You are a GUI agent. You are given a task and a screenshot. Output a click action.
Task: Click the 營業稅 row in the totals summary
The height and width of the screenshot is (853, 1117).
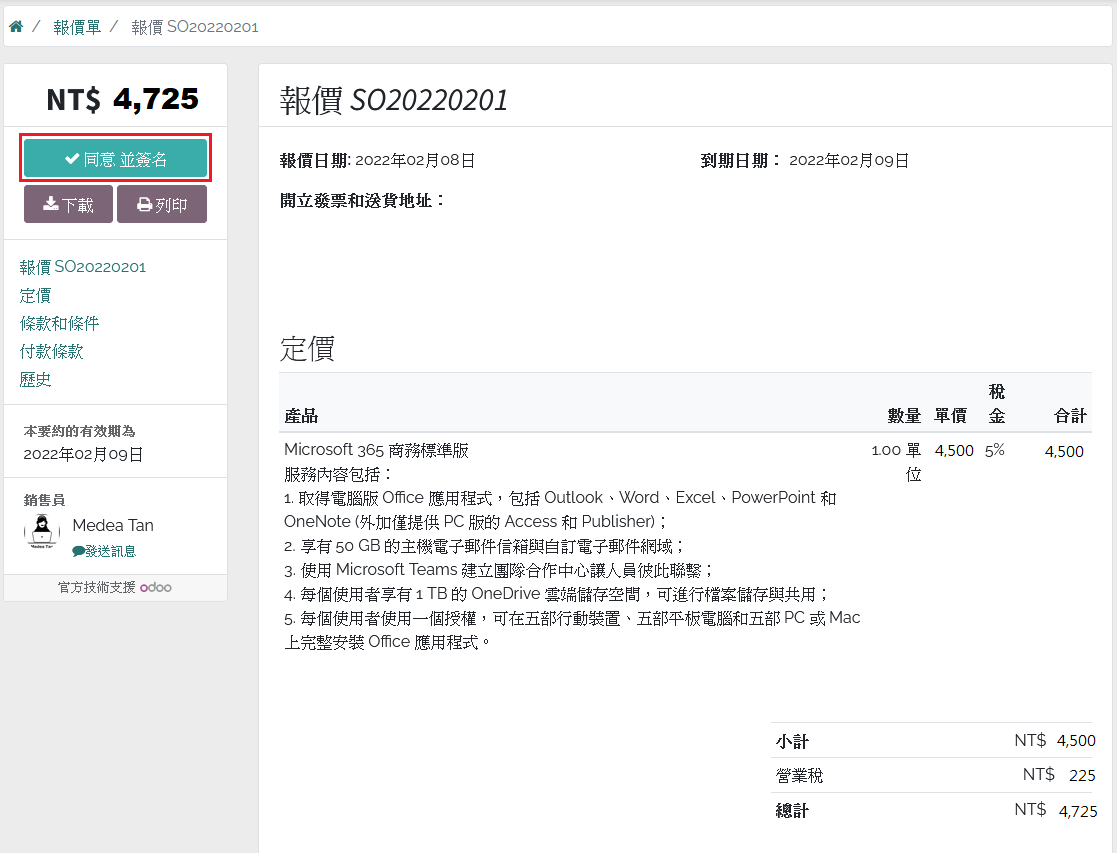800,775
